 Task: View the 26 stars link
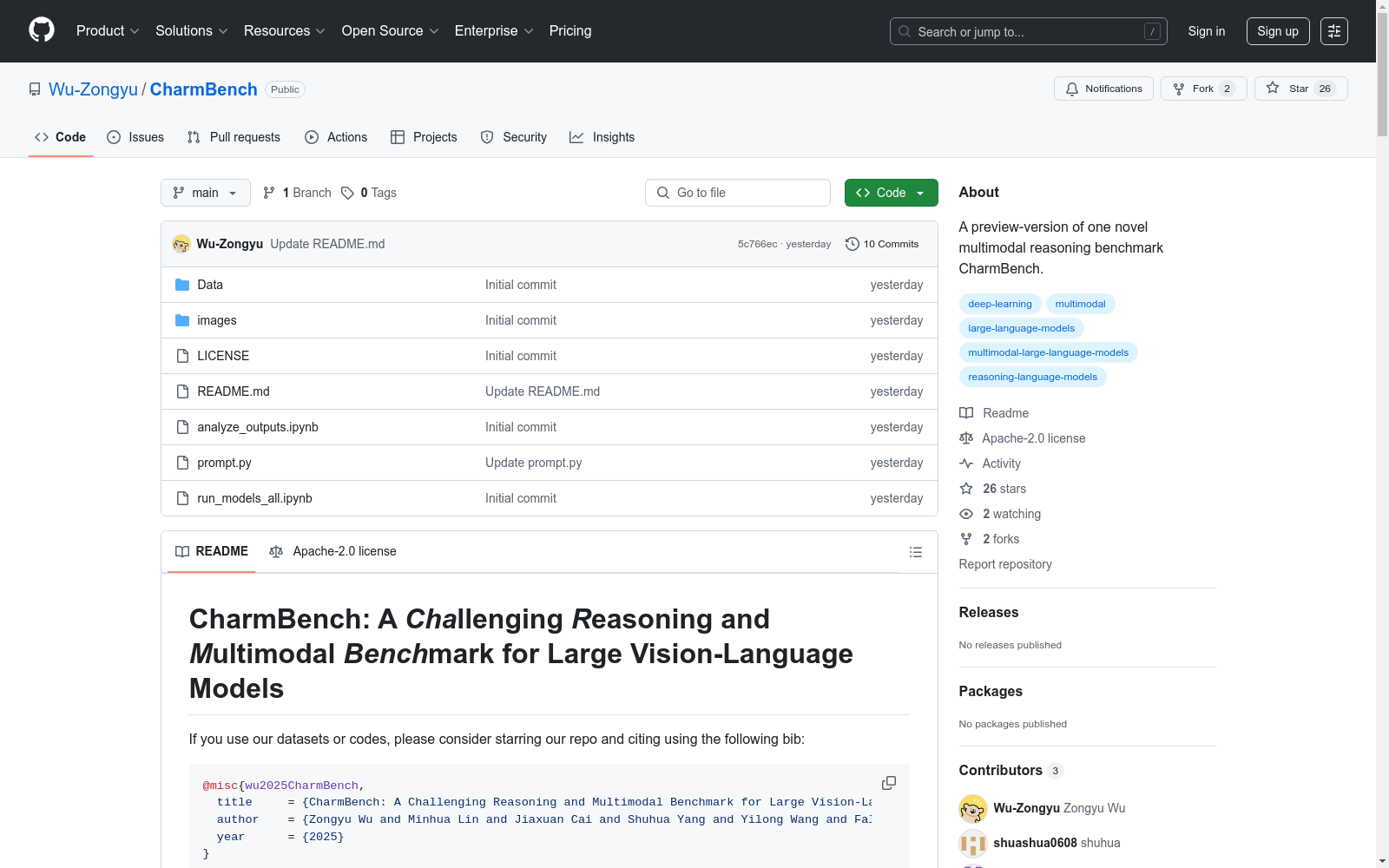(993, 489)
